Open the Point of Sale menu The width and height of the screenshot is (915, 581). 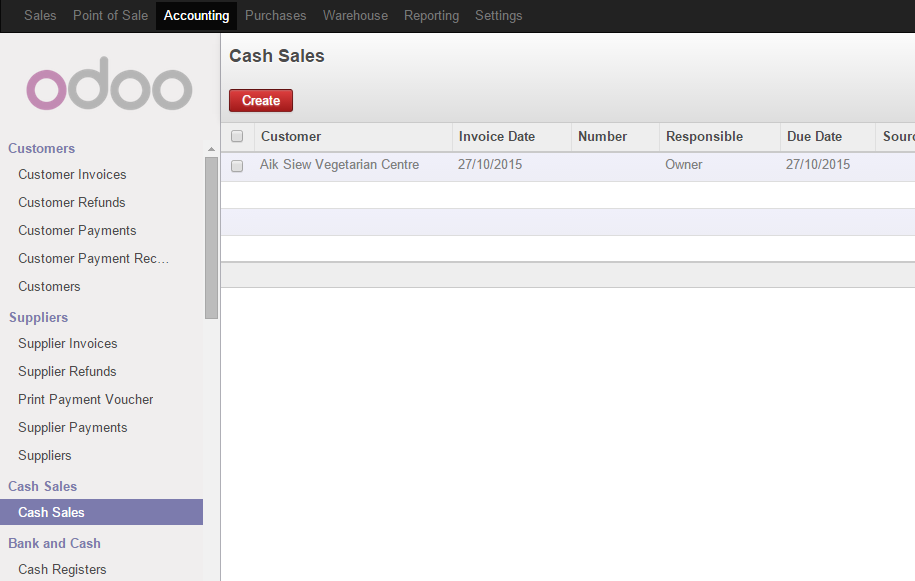point(110,15)
